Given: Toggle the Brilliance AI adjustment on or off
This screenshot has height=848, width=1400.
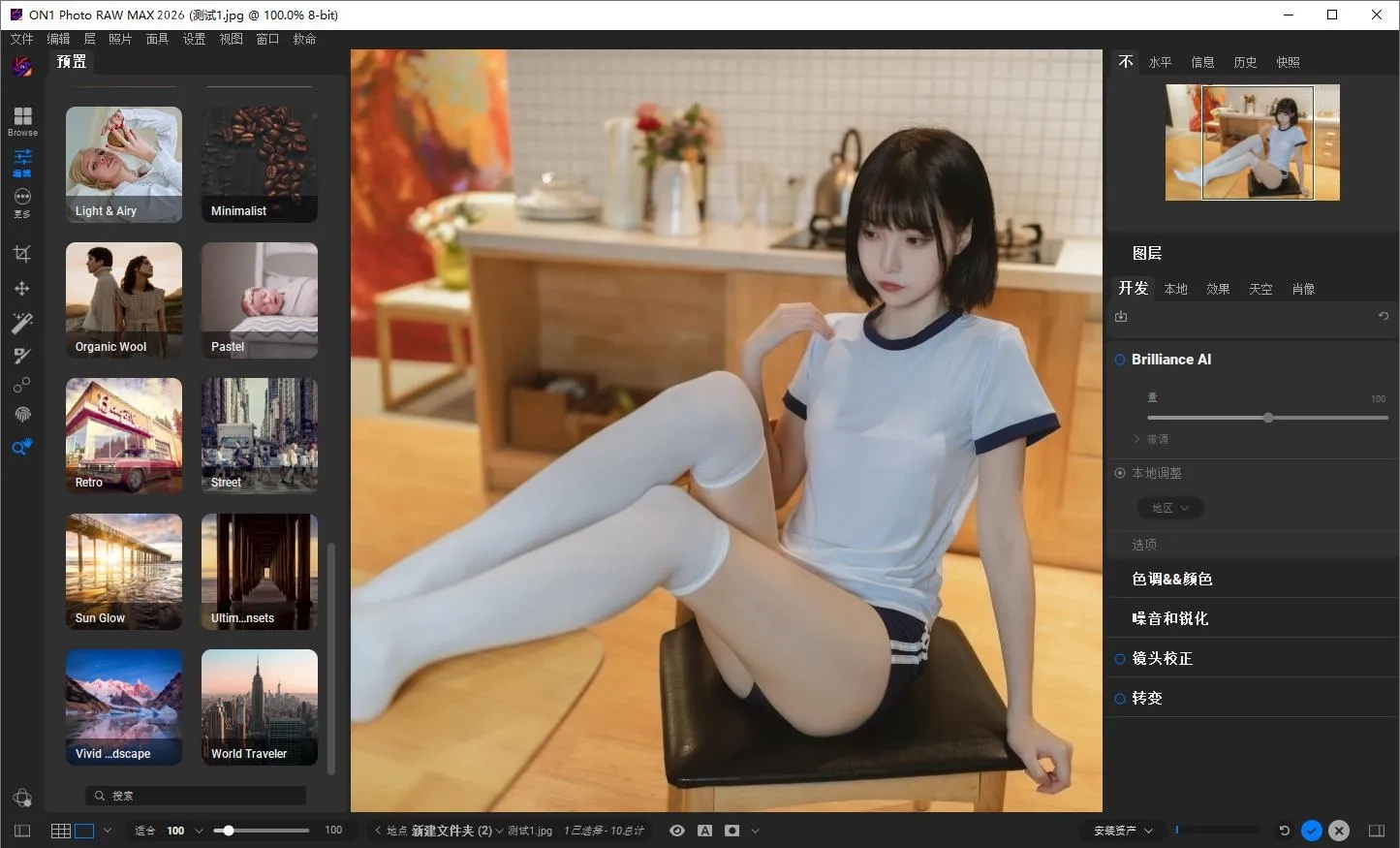Looking at the screenshot, I should 1119,359.
